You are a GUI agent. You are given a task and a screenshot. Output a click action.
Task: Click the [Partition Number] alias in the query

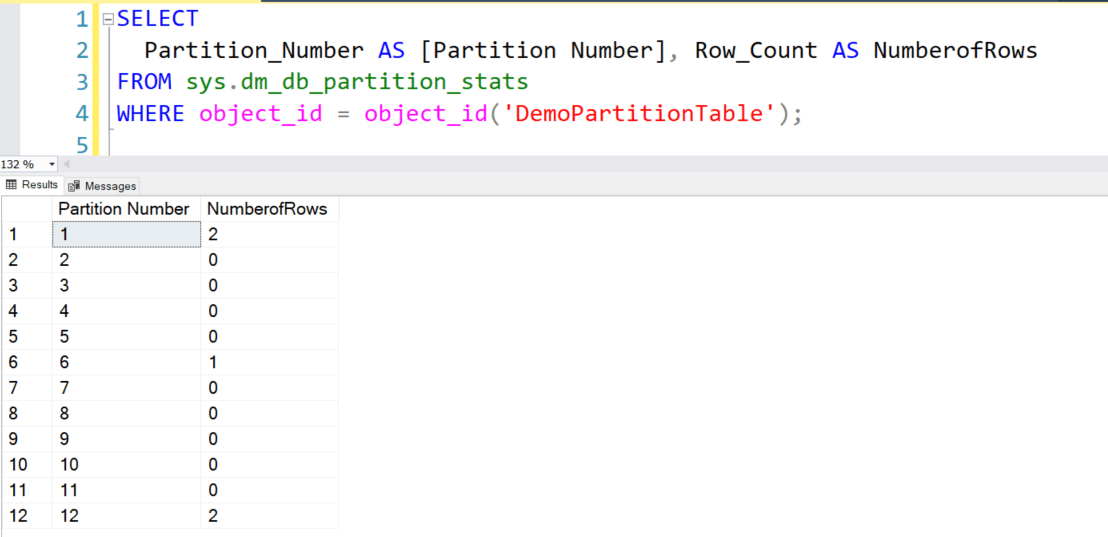pyautogui.click(x=543, y=51)
